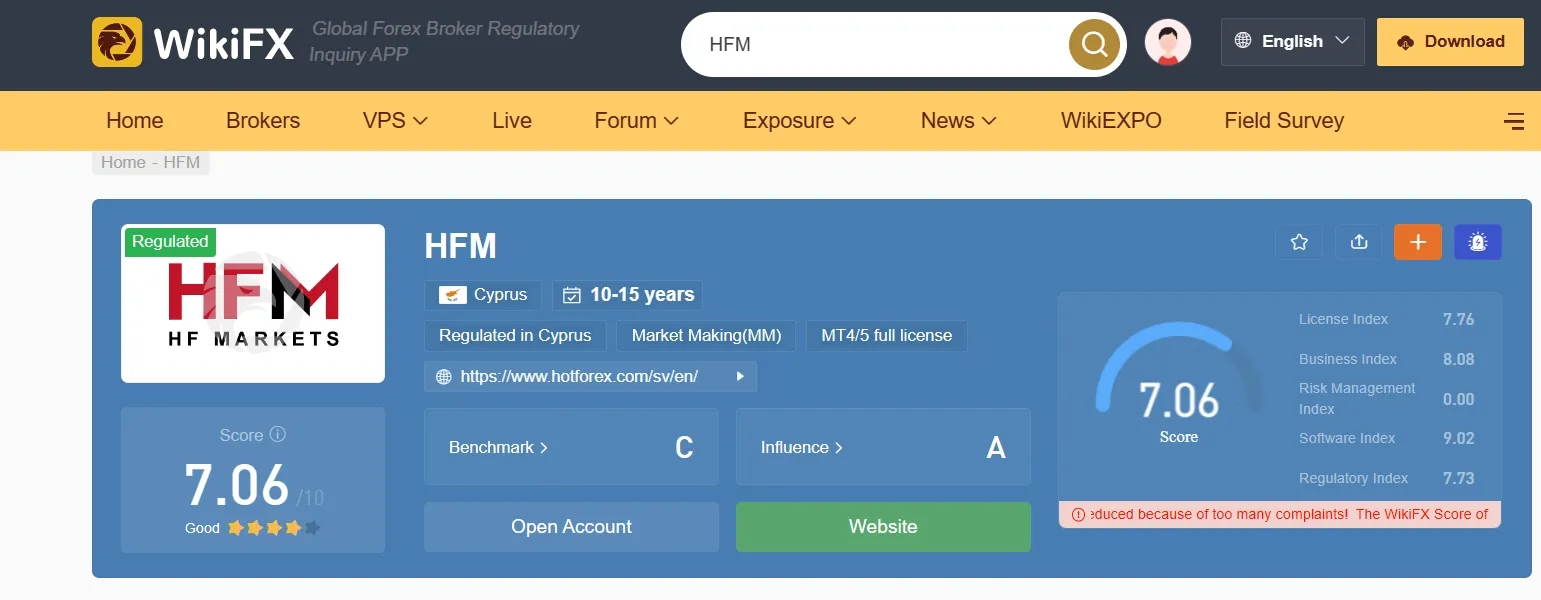The height and width of the screenshot is (600, 1541).
Task: Open the WikiEXPO page
Action: point(1111,121)
